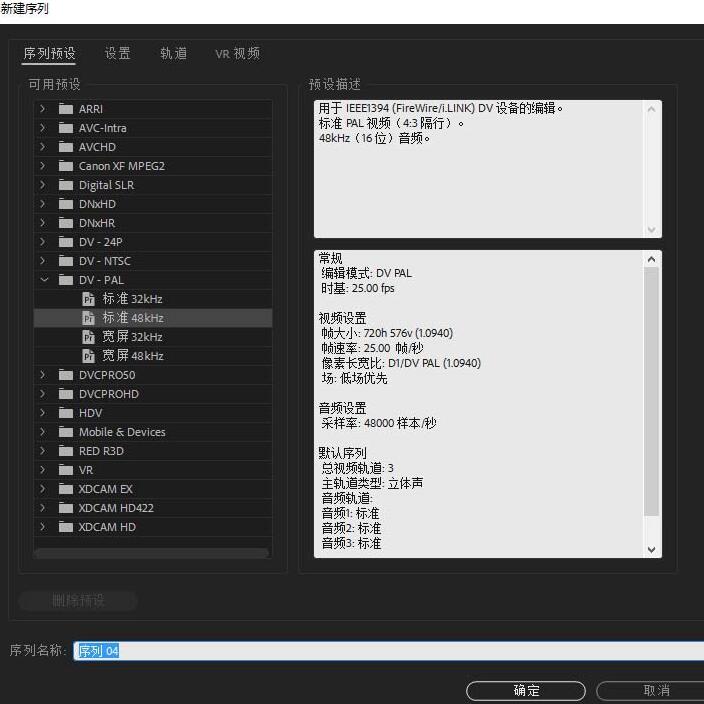Select the 宽屏 48kHz preset icon
704x704 pixels.
click(x=89, y=356)
